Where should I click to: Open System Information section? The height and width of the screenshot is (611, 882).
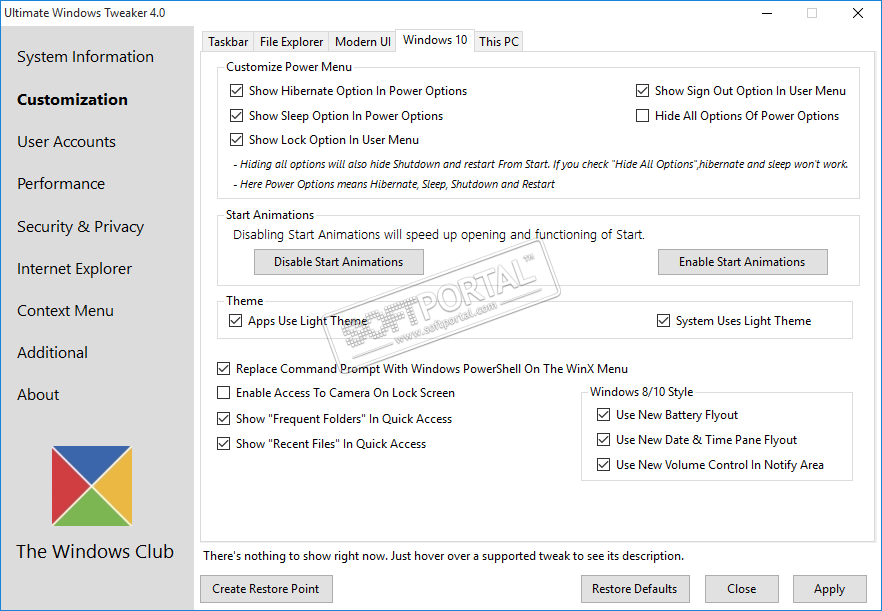pos(86,57)
